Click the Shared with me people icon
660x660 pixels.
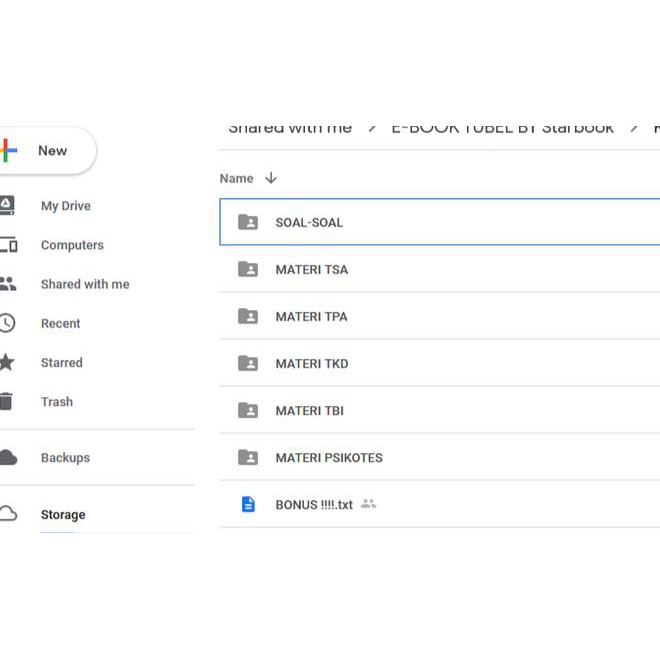(7, 284)
